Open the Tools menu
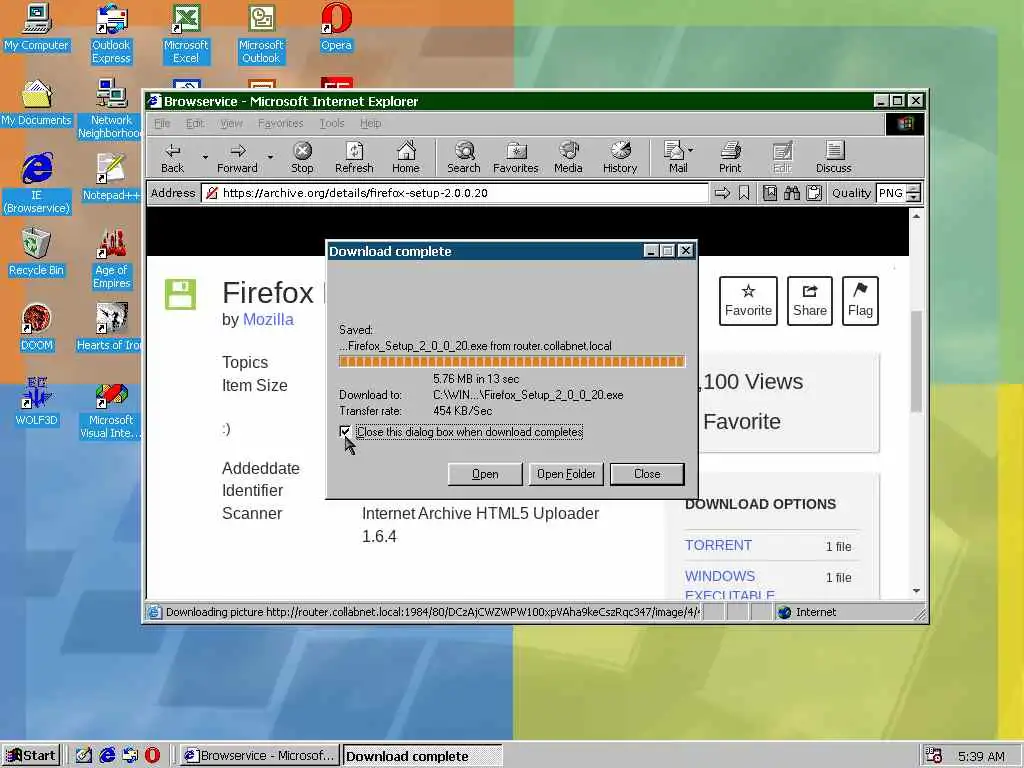 [x=332, y=123]
